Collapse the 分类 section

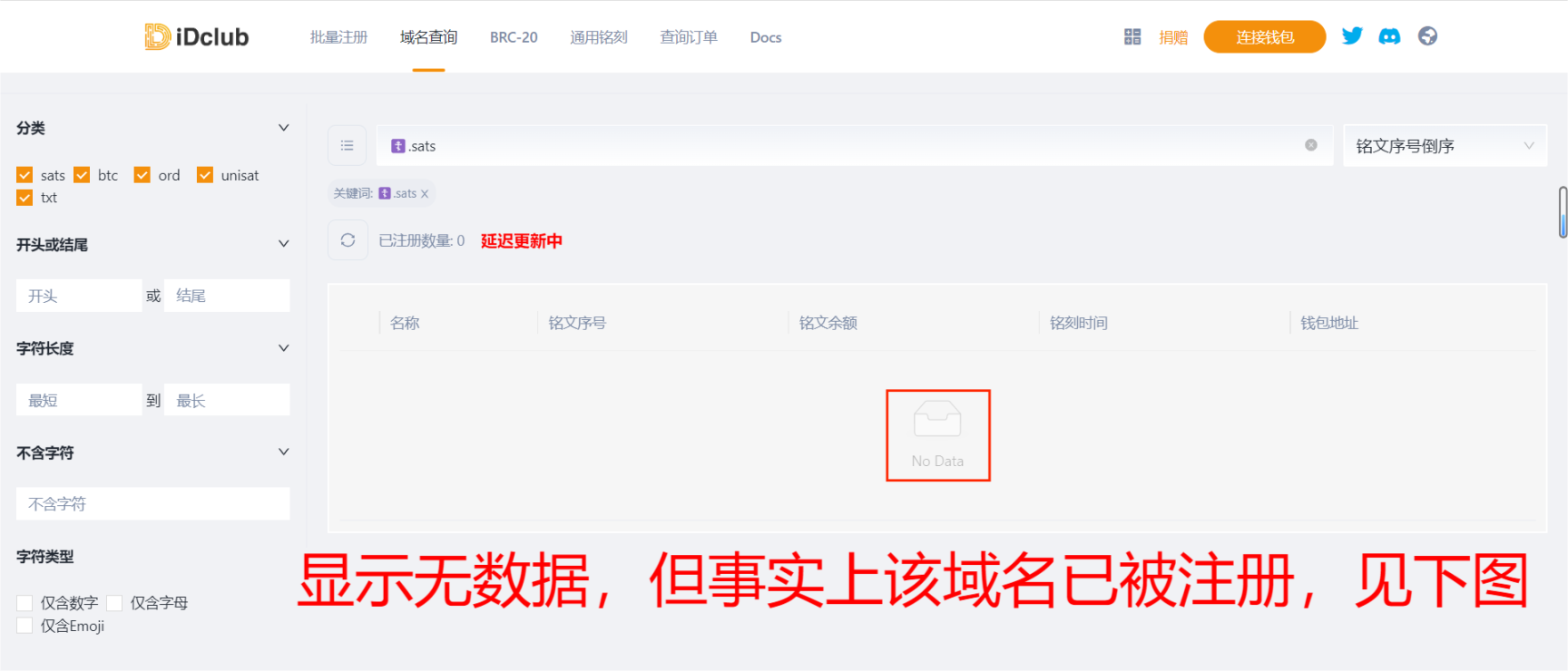click(283, 128)
